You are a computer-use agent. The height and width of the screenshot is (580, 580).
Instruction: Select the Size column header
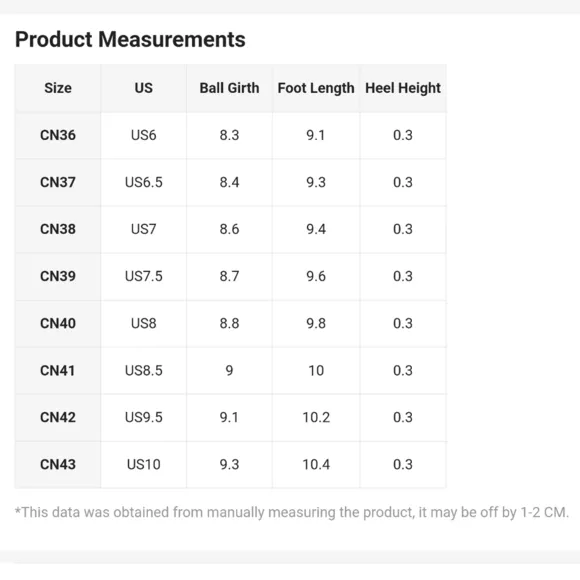tap(58, 88)
